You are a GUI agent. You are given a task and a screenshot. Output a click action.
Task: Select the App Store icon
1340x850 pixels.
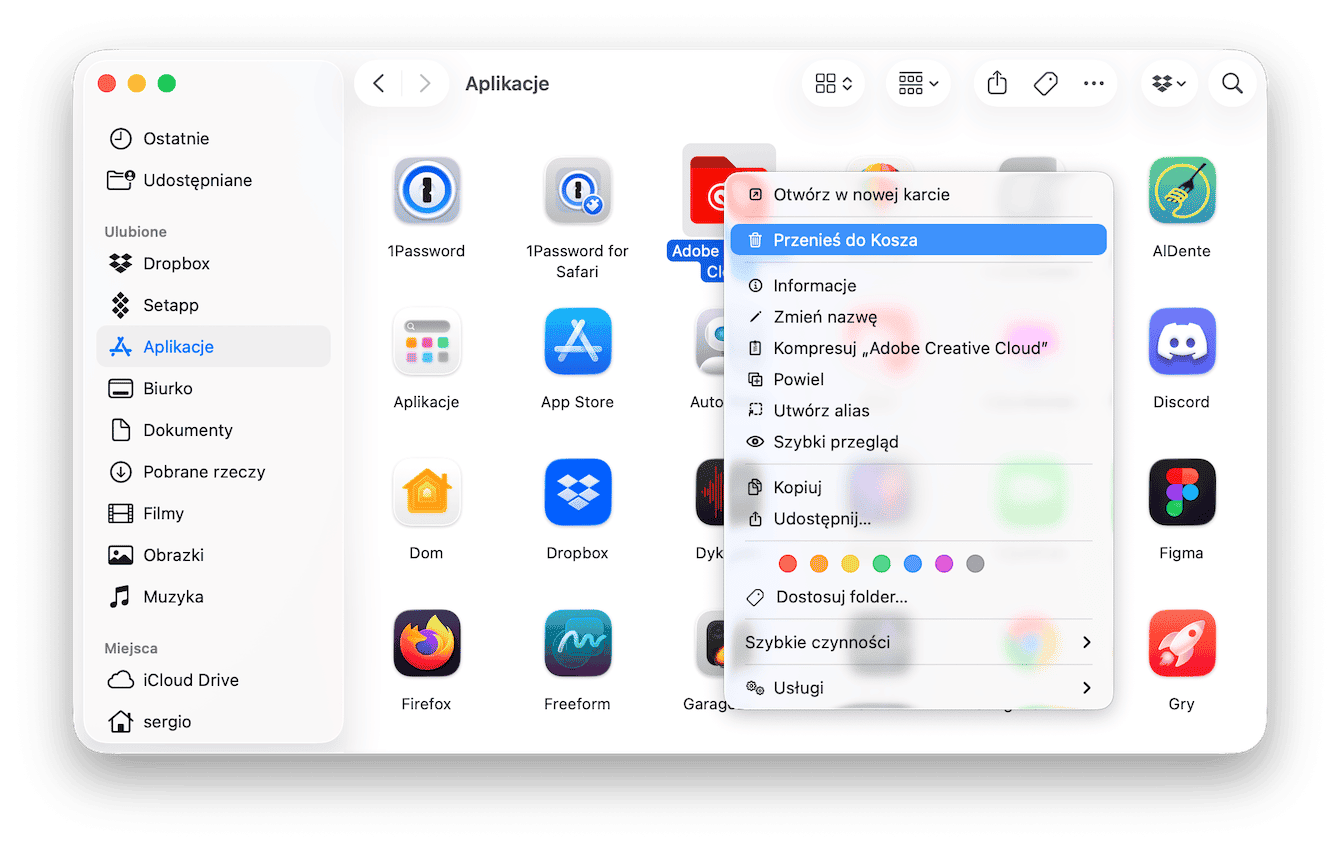pyautogui.click(x=578, y=341)
